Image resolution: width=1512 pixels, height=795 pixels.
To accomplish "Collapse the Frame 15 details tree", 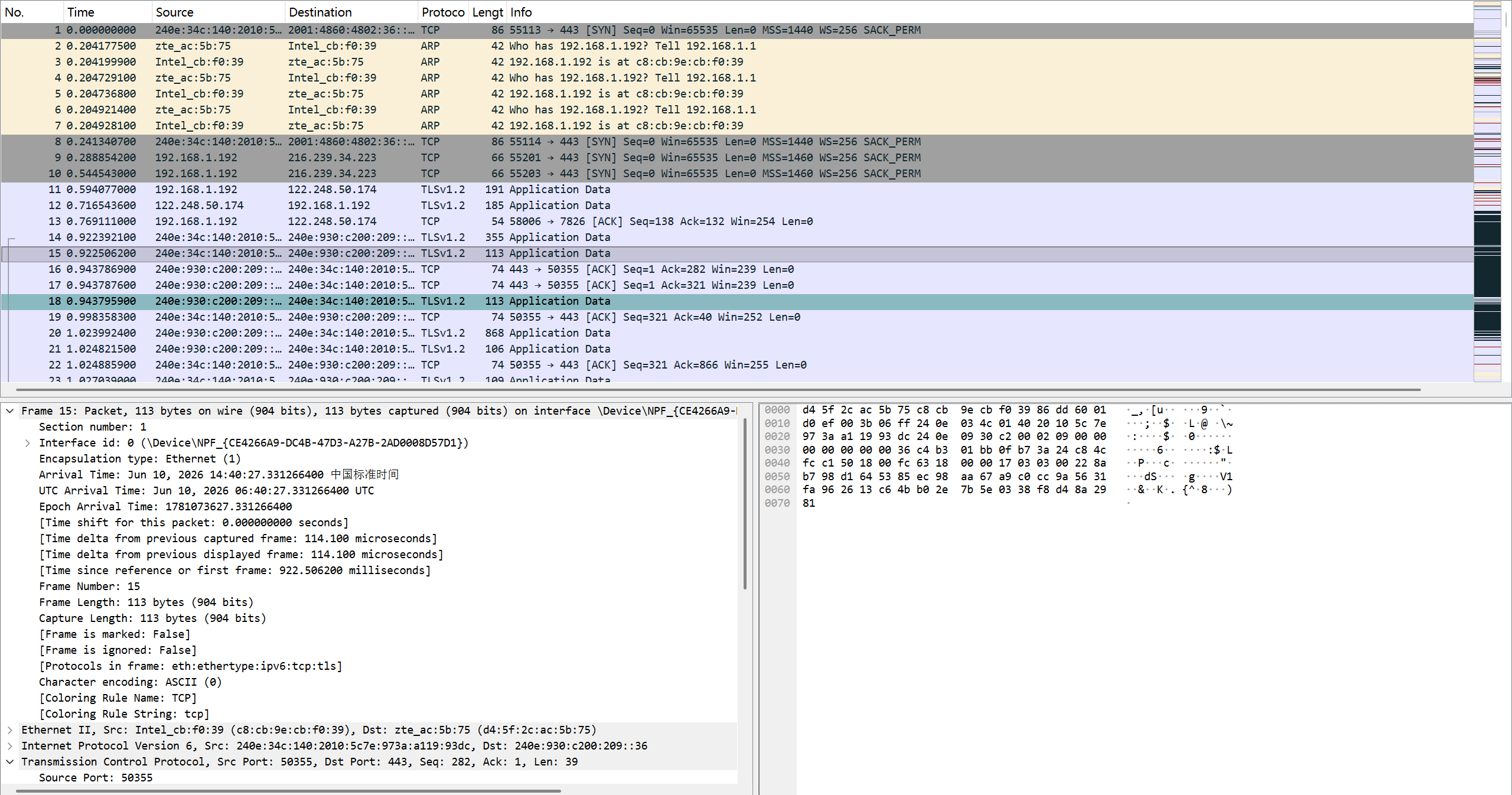I will [9, 411].
